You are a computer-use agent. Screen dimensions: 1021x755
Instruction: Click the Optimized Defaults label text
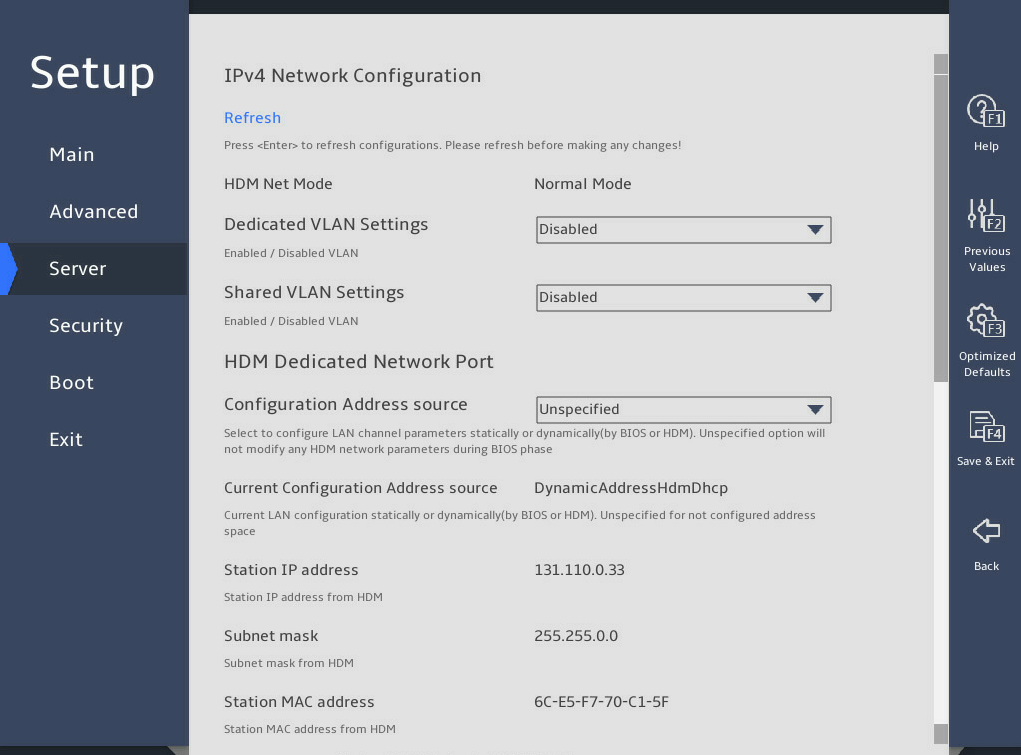(986, 364)
